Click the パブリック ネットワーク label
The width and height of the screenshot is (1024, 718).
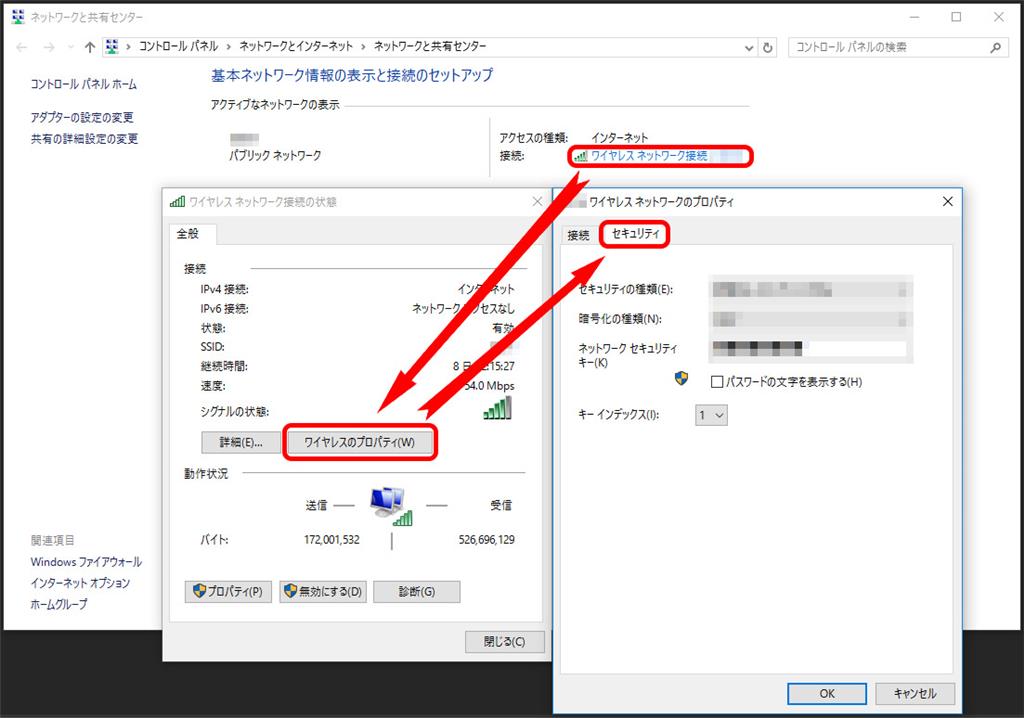[275, 155]
